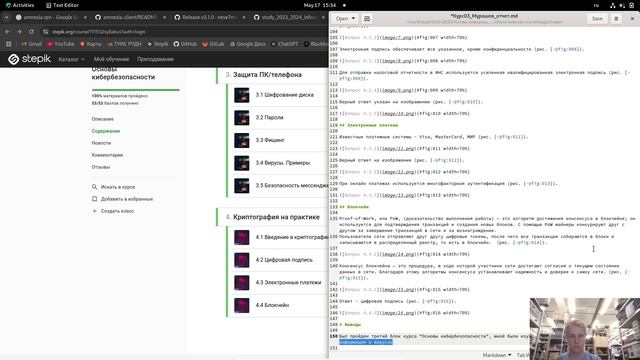This screenshot has height=360, width=640.
Task: Open Преподавание in Stepik header
Action: pyautogui.click(x=155, y=59)
